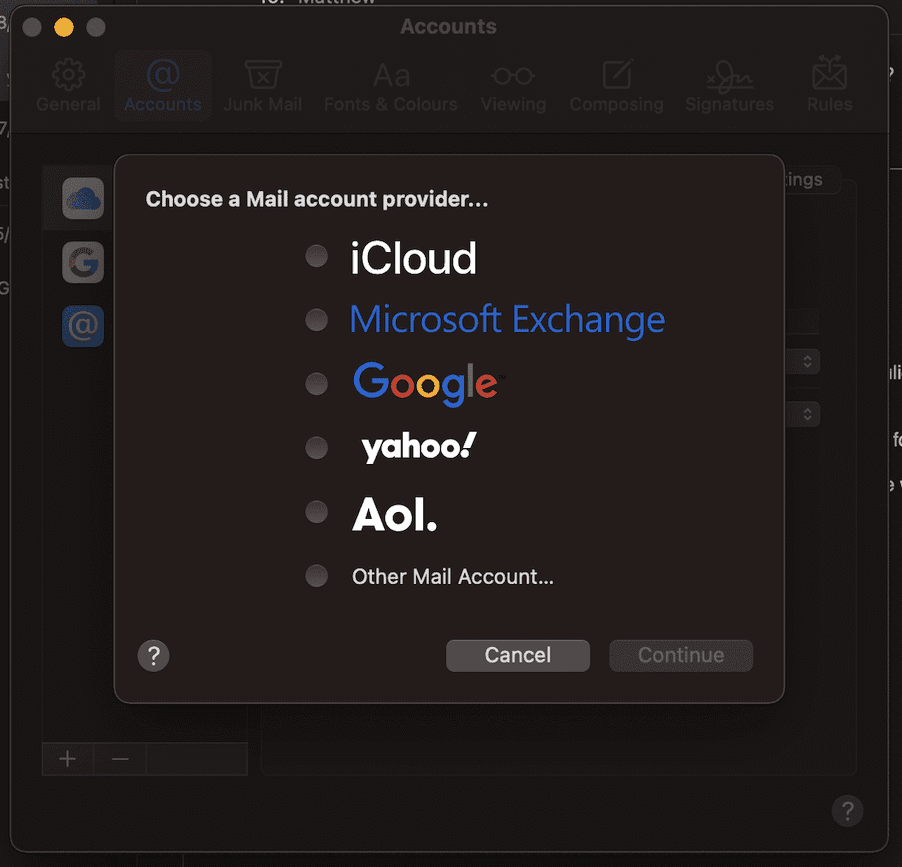Open the General preferences tab
This screenshot has width=902, height=867.
(68, 86)
